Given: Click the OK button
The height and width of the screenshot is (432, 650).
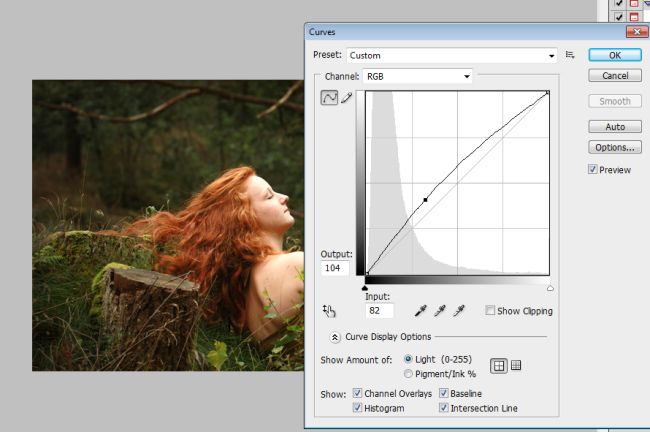Looking at the screenshot, I should click(x=615, y=55).
